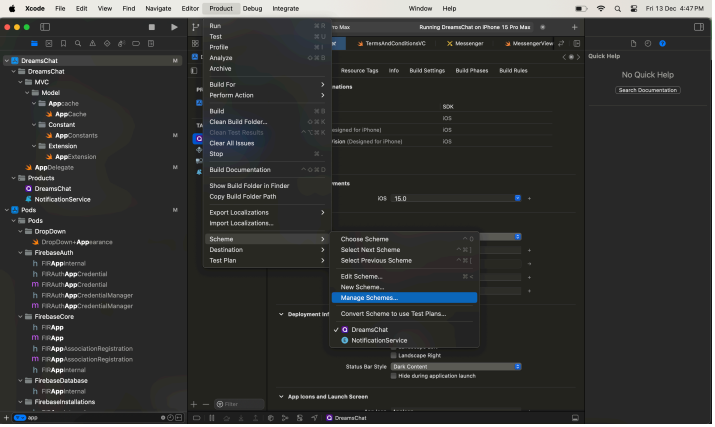Select Clean Build Folder… menu item
This screenshot has width=715, height=427.
pyautogui.click(x=238, y=121)
